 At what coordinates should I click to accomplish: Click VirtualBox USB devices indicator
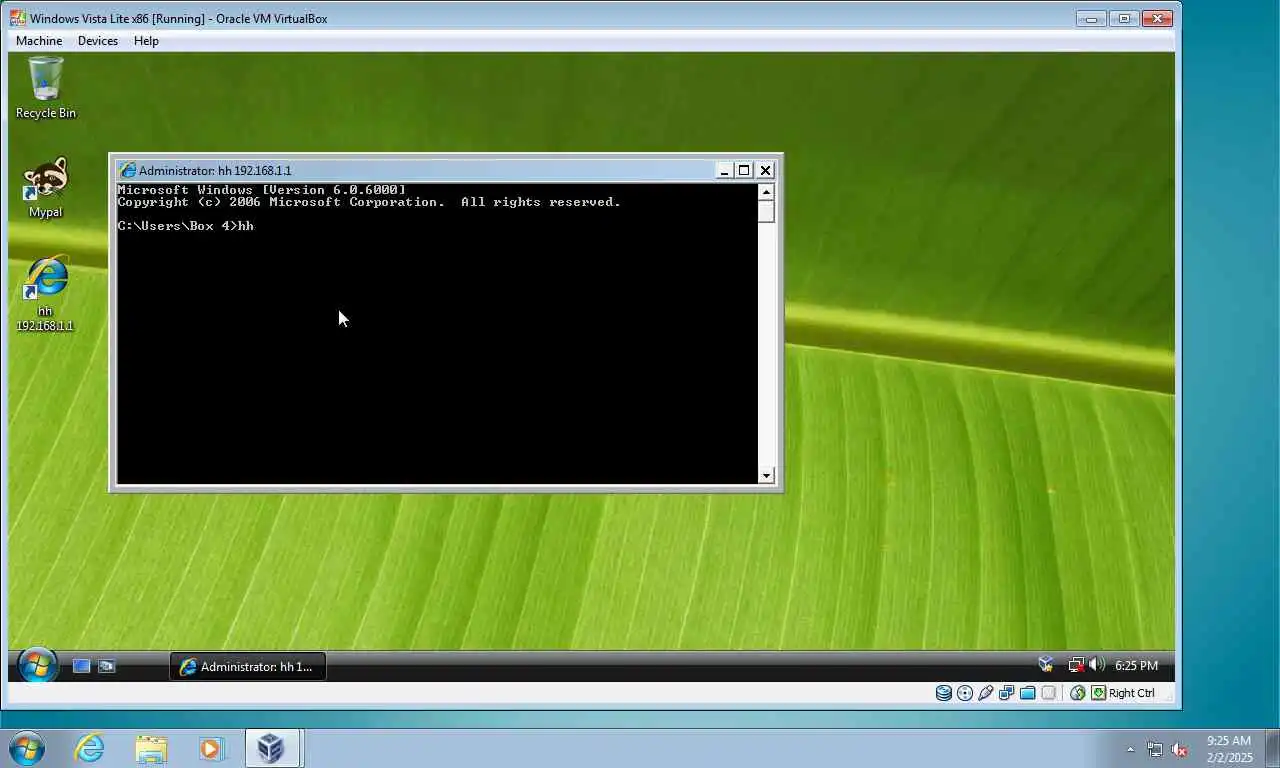[x=985, y=693]
